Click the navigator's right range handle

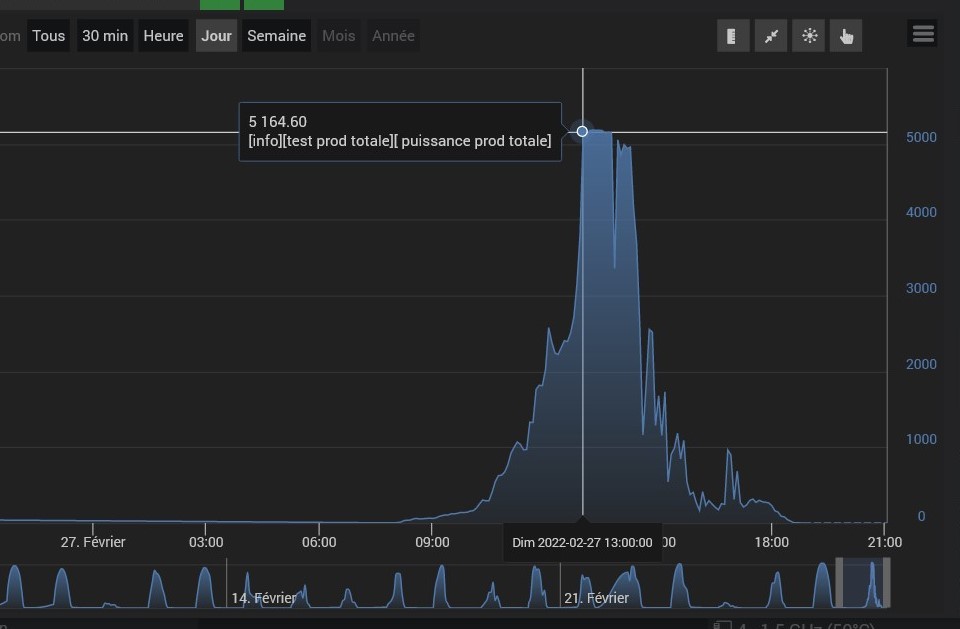pos(887,584)
